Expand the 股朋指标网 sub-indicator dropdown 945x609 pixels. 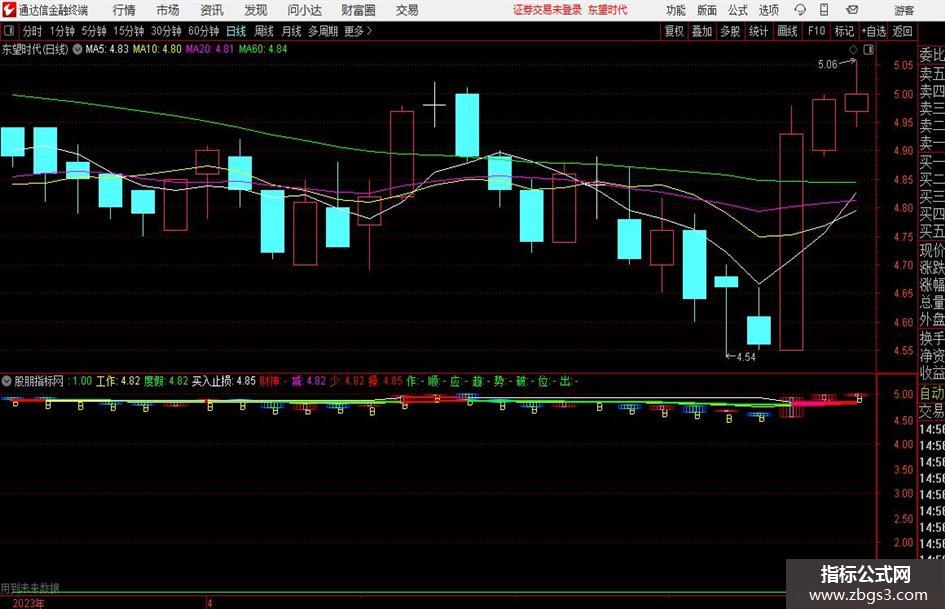[x=7, y=381]
